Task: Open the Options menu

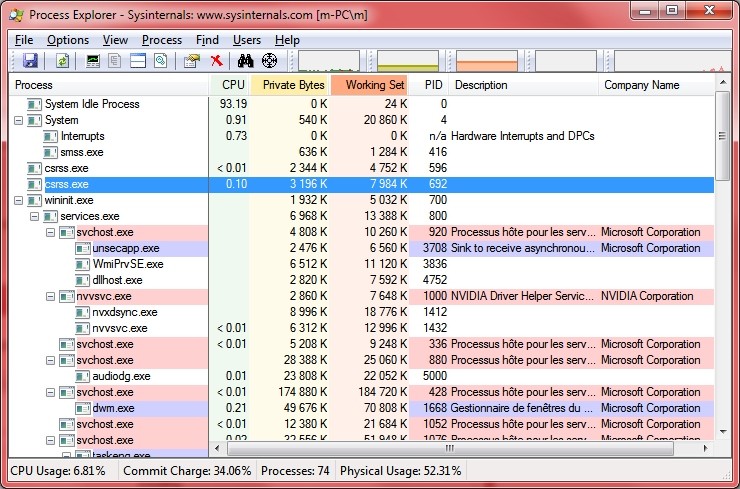Action: [68, 40]
